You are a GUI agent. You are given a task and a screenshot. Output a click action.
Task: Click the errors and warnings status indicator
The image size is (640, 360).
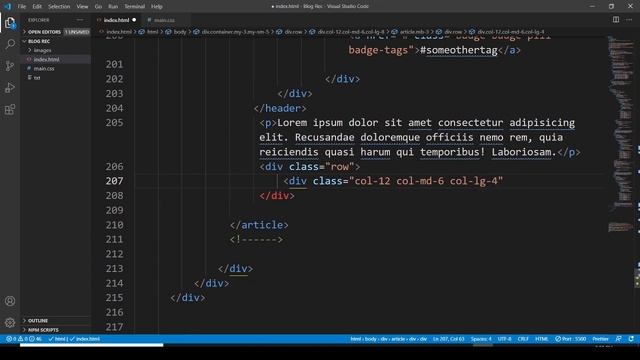tap(24, 339)
